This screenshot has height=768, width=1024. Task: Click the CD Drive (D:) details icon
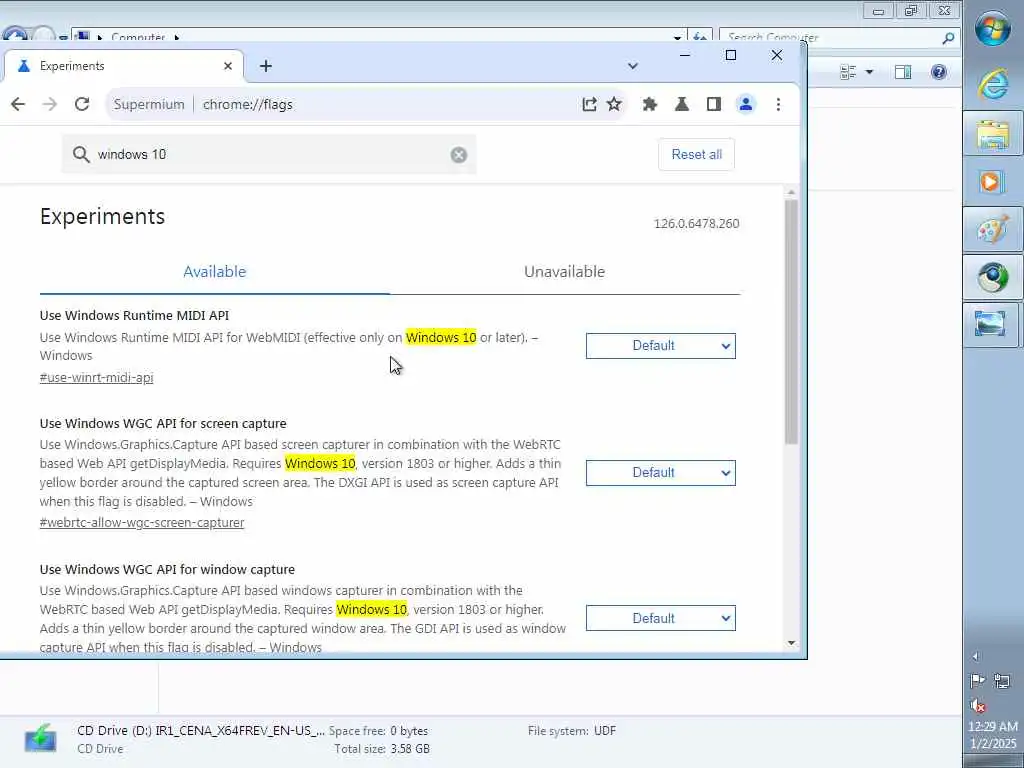coord(40,739)
